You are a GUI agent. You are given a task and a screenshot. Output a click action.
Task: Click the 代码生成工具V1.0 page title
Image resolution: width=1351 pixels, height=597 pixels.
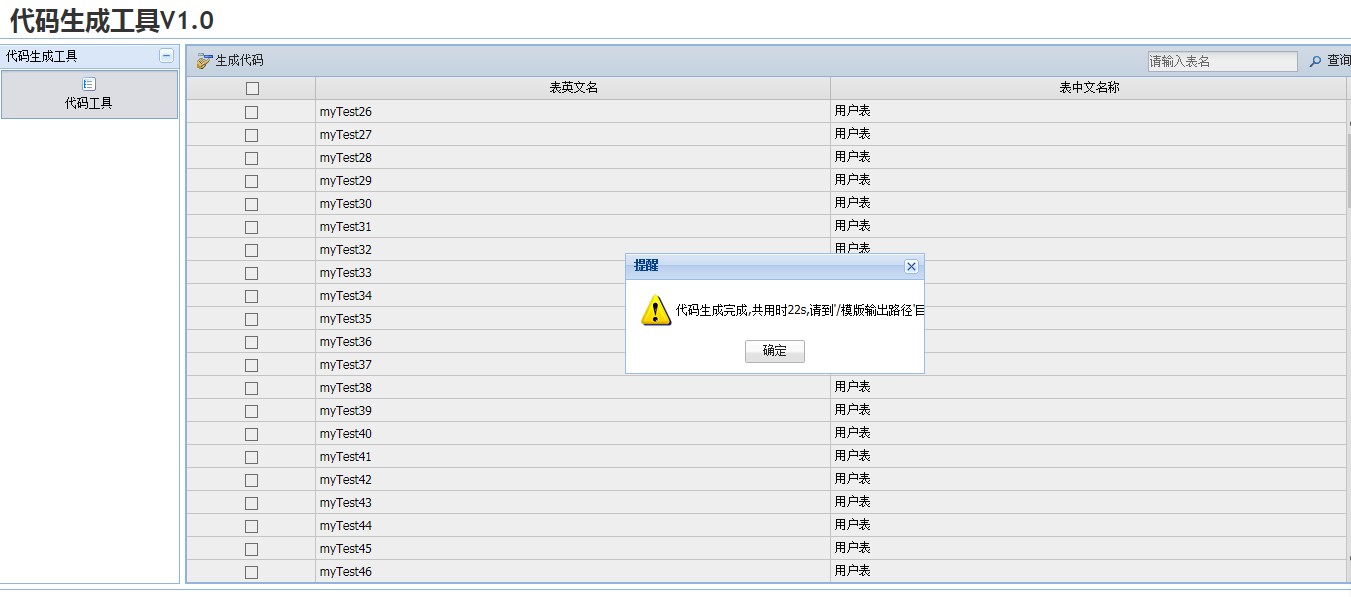click(x=112, y=20)
